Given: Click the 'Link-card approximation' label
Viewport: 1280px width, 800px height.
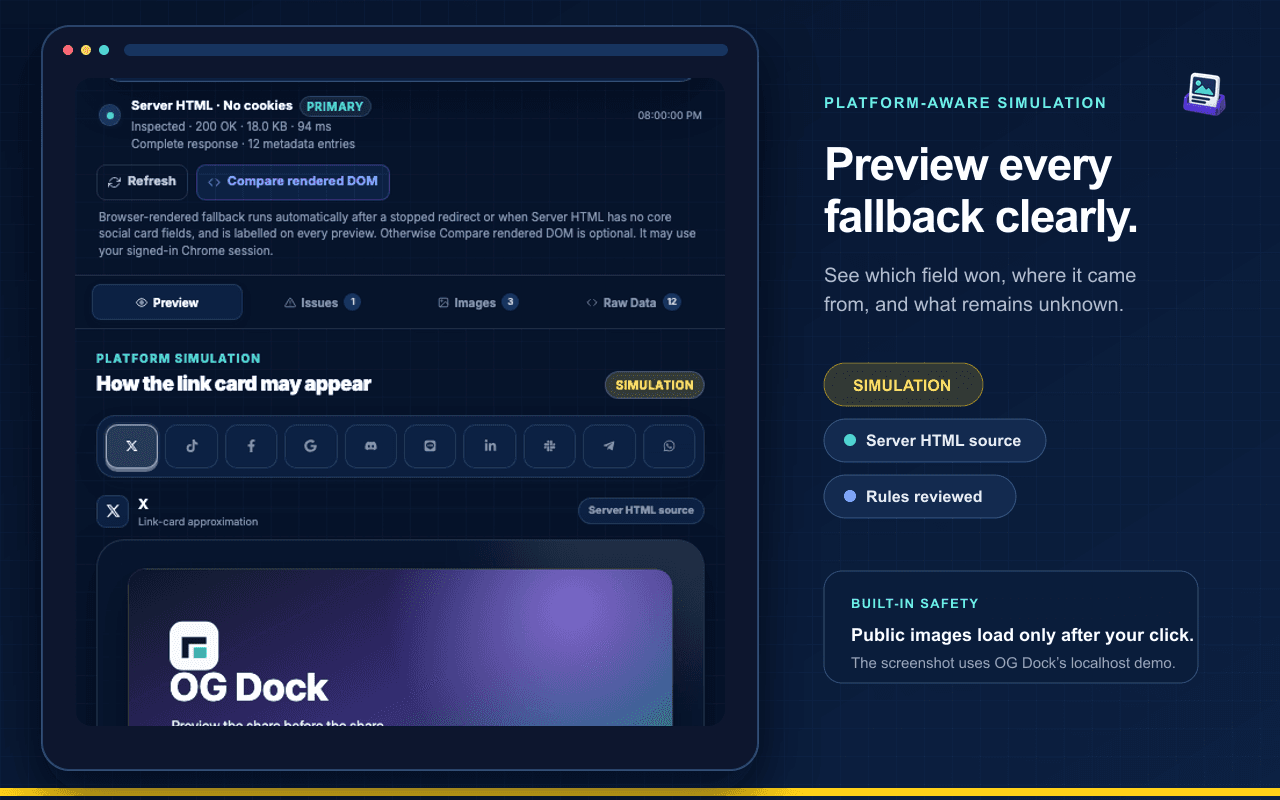Looking at the screenshot, I should pyautogui.click(x=198, y=522).
